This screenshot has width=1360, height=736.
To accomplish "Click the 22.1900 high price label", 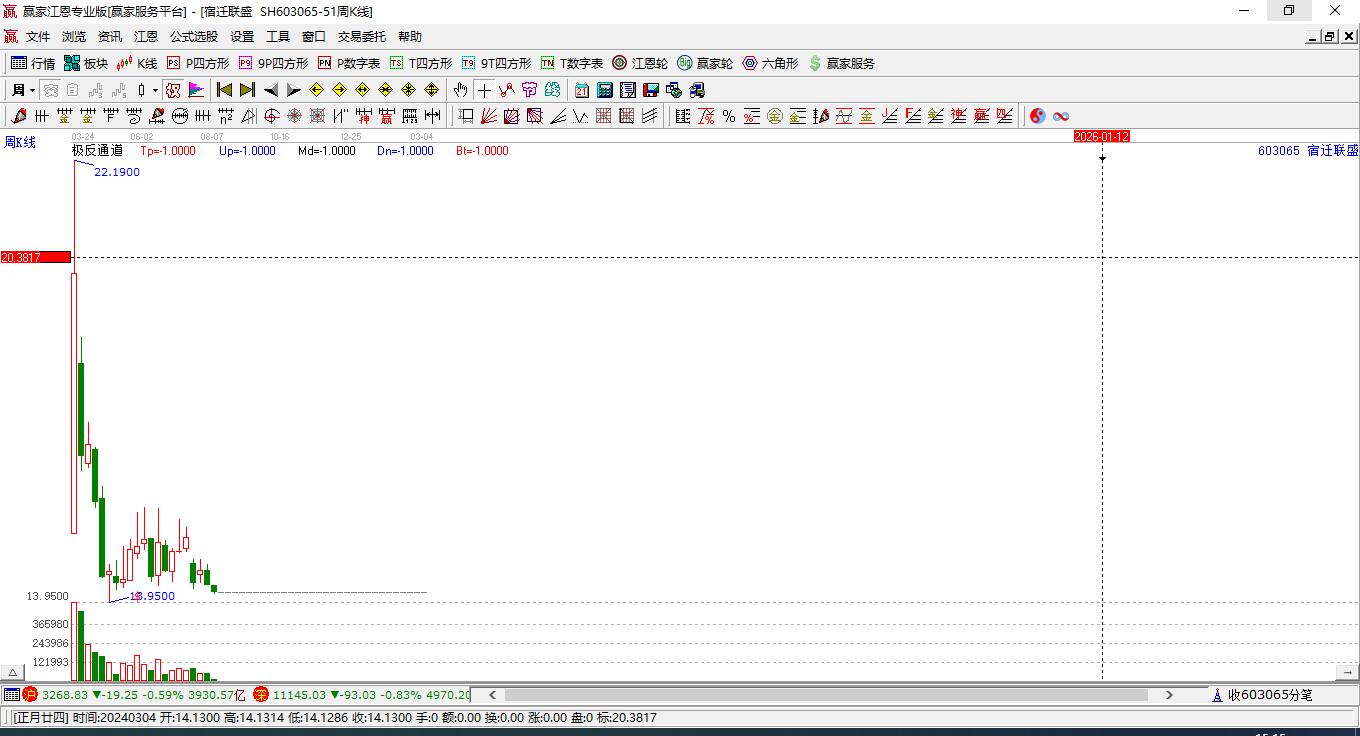I will [117, 172].
